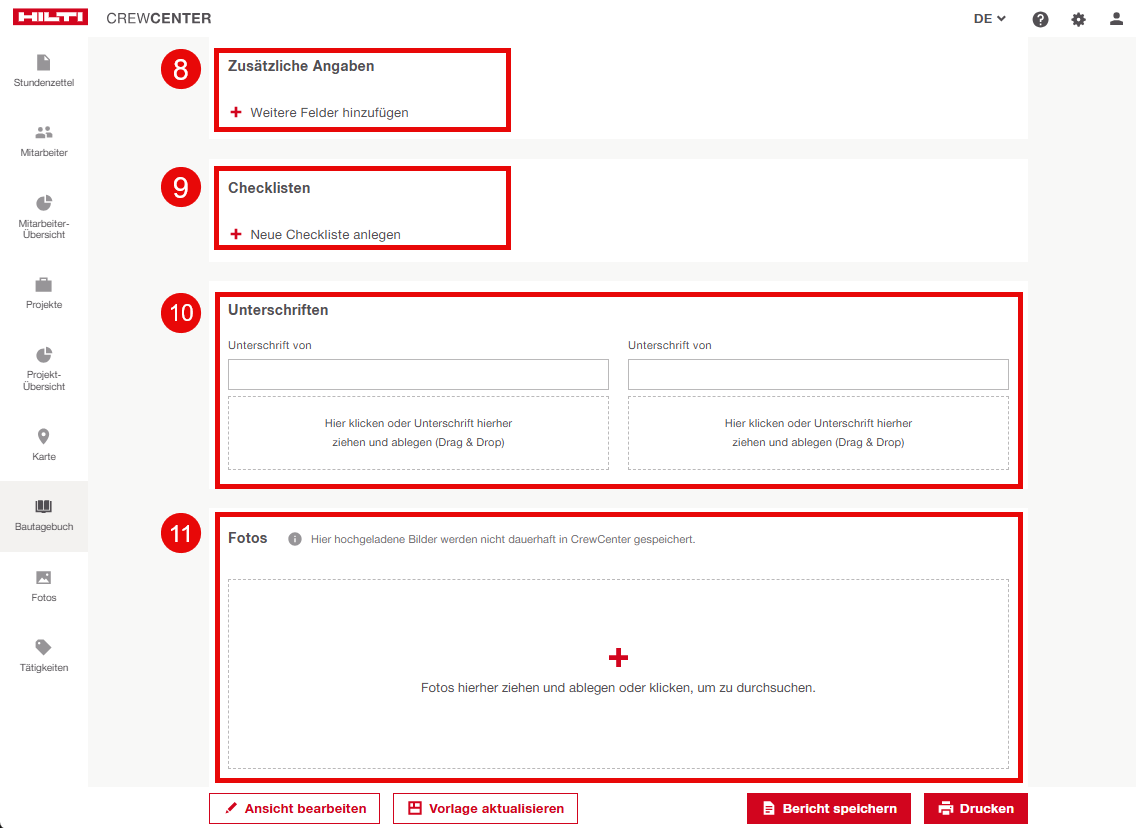This screenshot has width=1136, height=828.
Task: Open Mitarbeiter-Übersicht pie chart icon
Action: click(43, 203)
